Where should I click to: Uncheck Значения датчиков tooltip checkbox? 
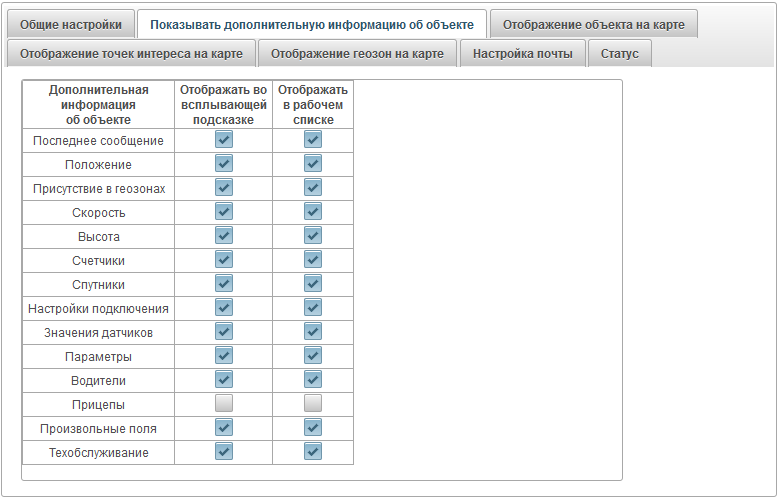pyautogui.click(x=224, y=332)
